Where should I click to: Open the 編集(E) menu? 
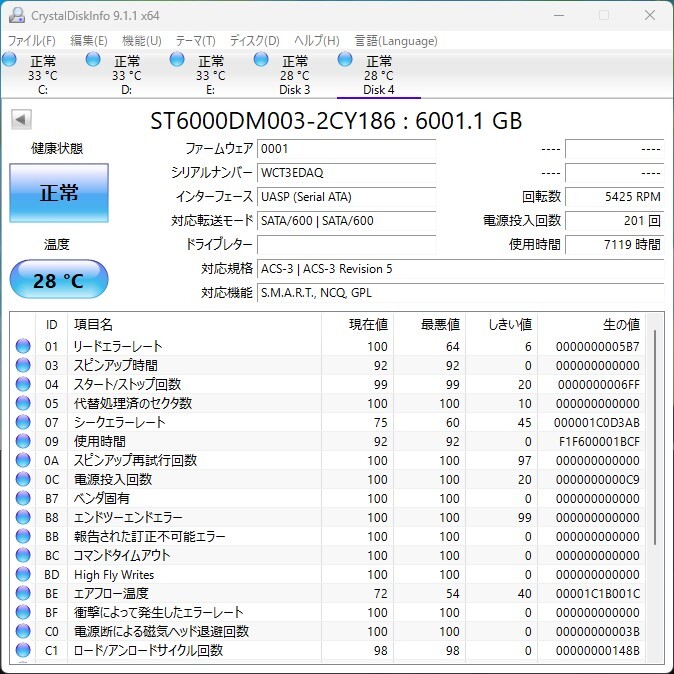[89, 41]
